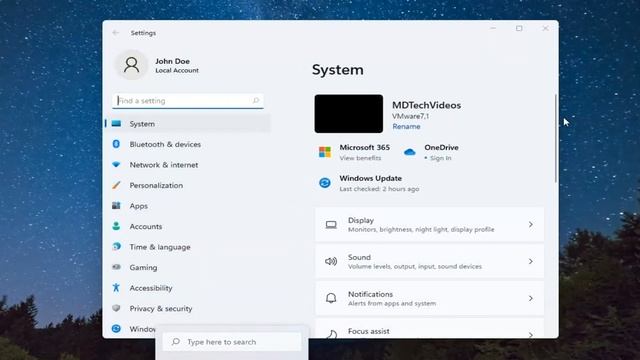Open the Display settings chevron
Image resolution: width=640 pixels, height=360 pixels.
[531, 224]
